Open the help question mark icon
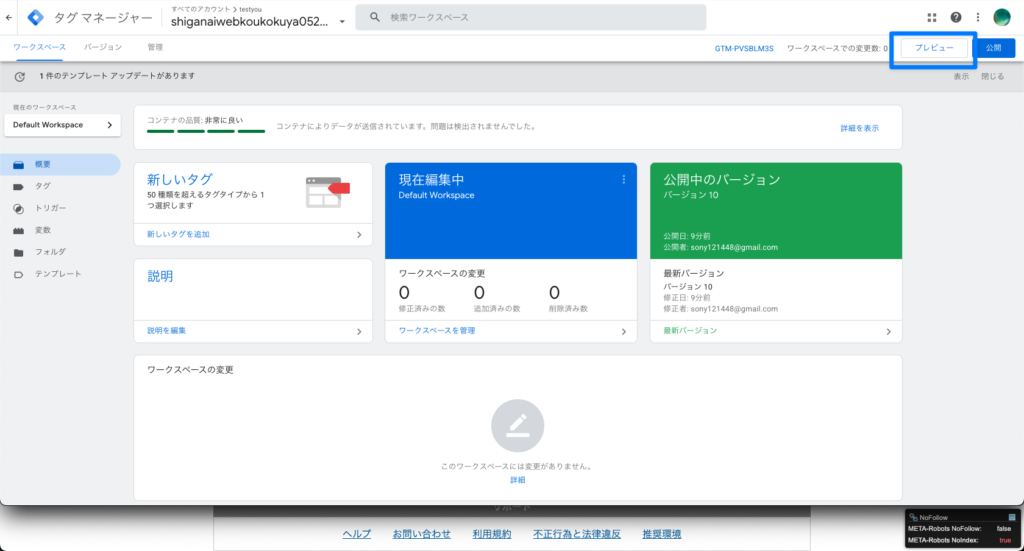1024x551 pixels. 956,17
